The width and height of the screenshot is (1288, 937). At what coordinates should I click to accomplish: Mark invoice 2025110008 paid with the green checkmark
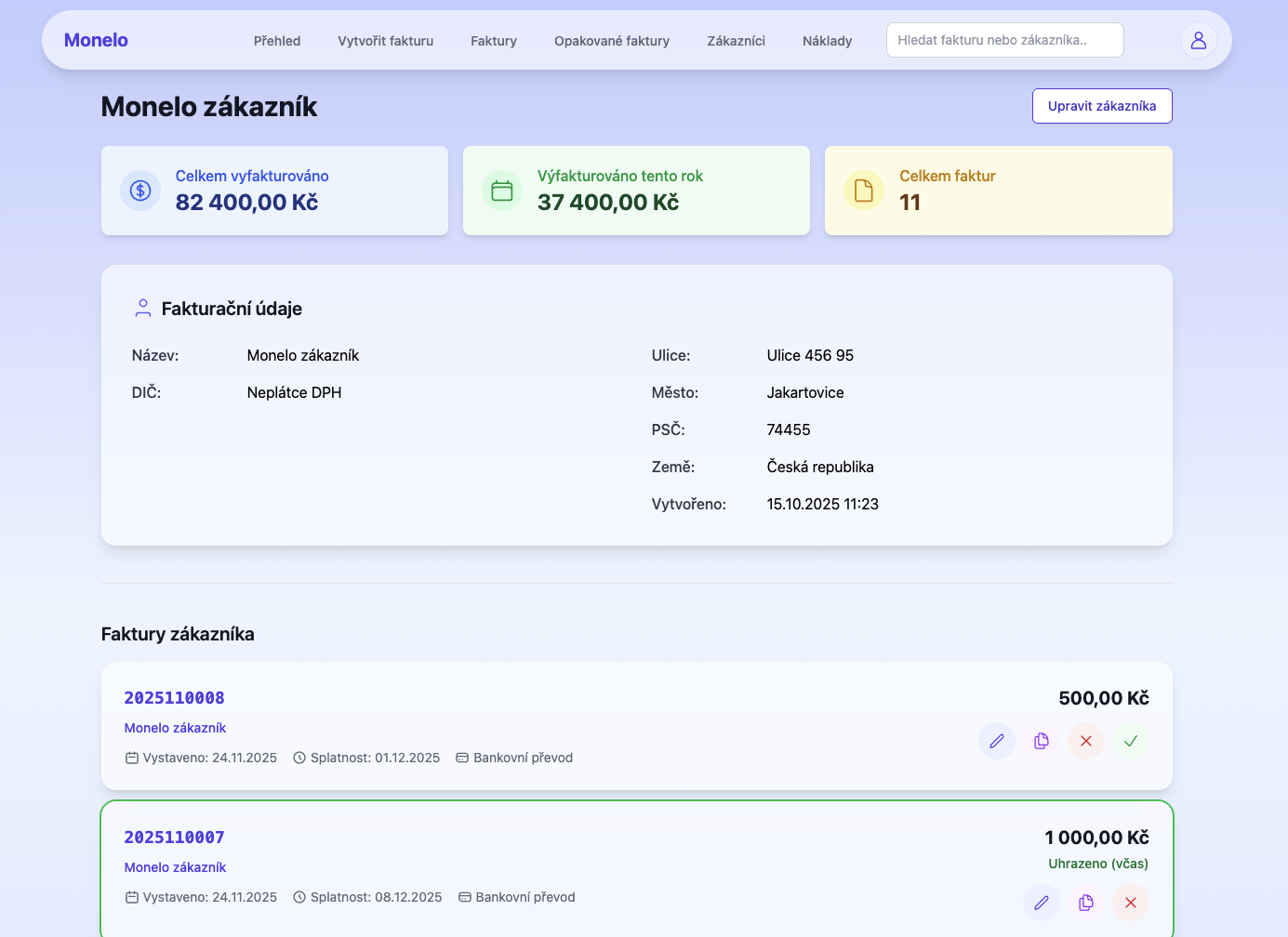[x=1130, y=741]
